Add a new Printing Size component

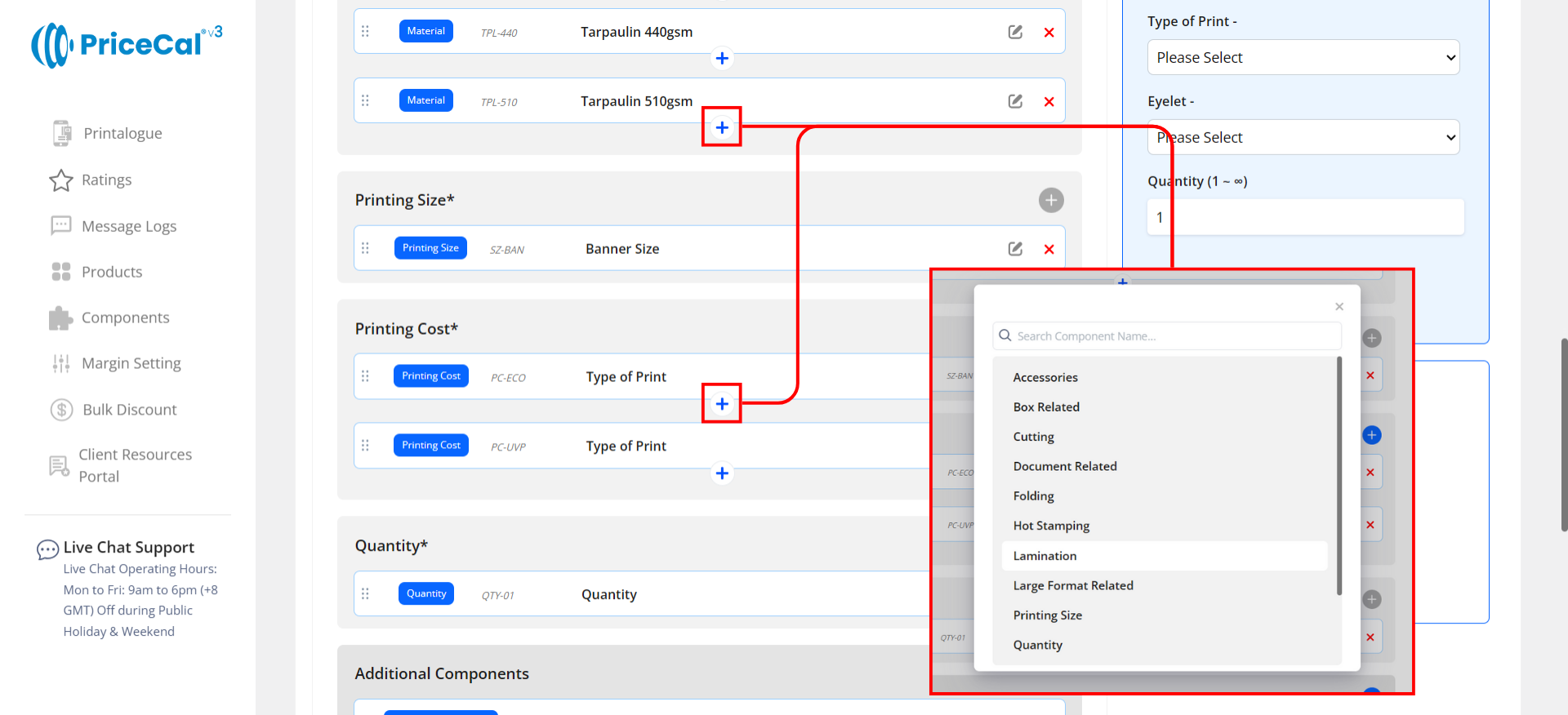[x=1050, y=200]
